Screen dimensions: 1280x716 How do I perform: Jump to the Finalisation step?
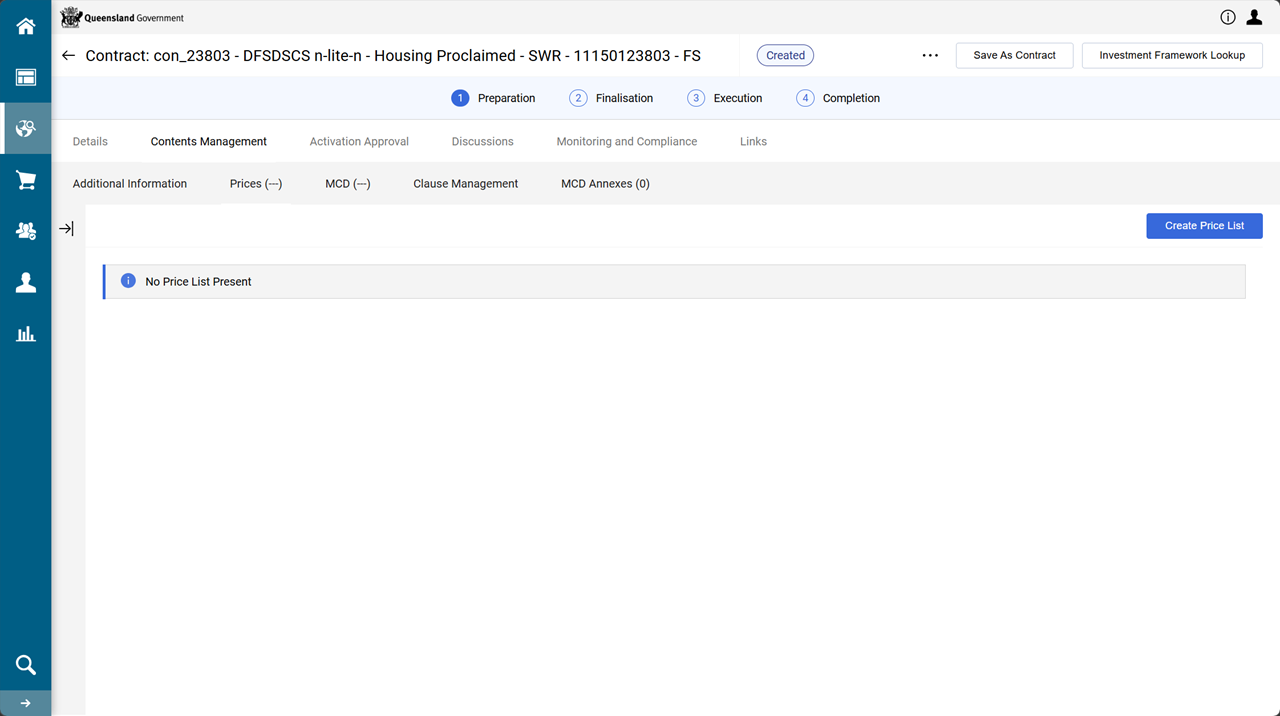click(612, 98)
